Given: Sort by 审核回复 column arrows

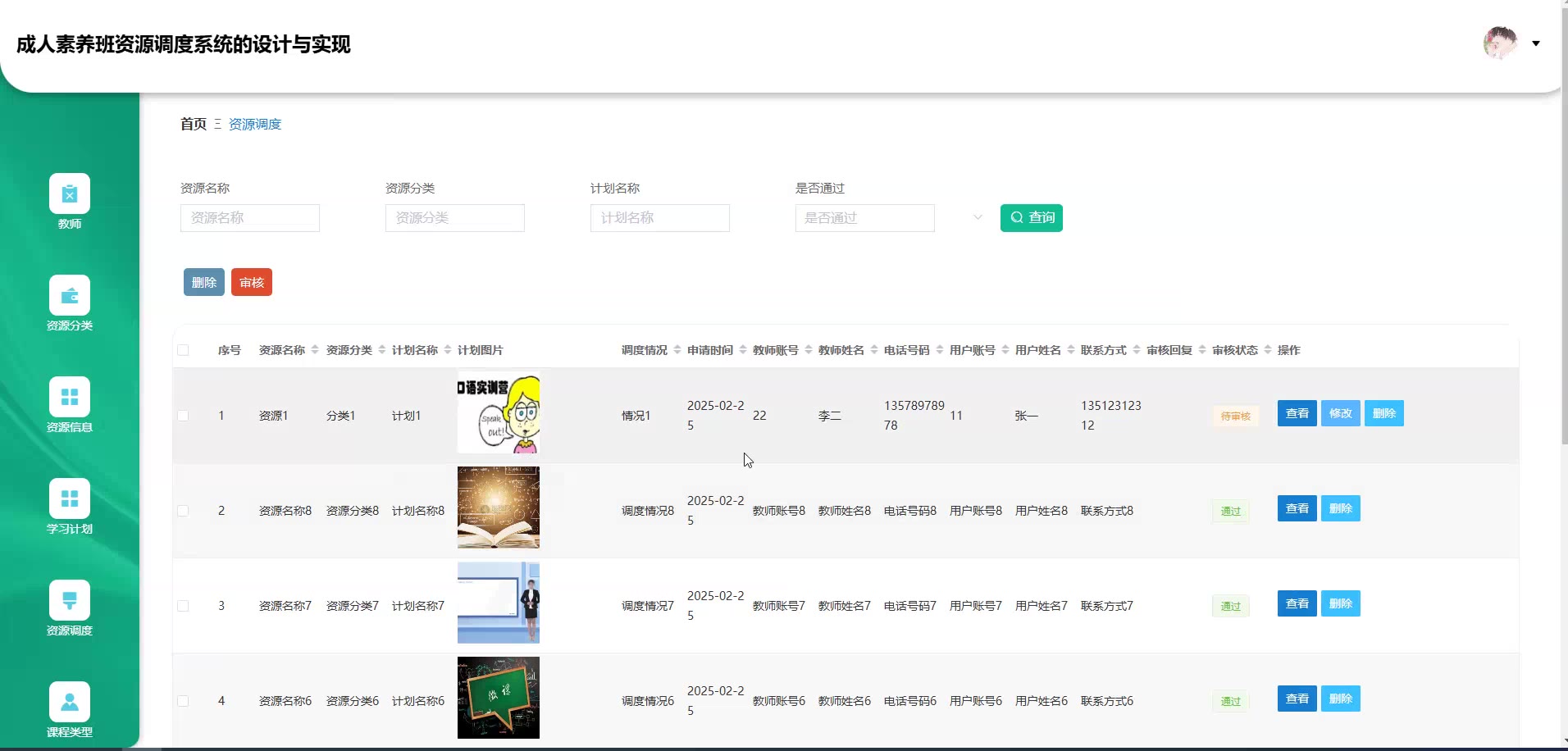Looking at the screenshot, I should (1202, 350).
